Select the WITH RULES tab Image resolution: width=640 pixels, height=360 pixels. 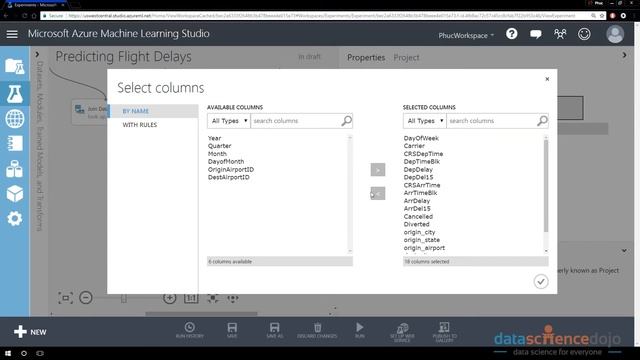pos(140,125)
